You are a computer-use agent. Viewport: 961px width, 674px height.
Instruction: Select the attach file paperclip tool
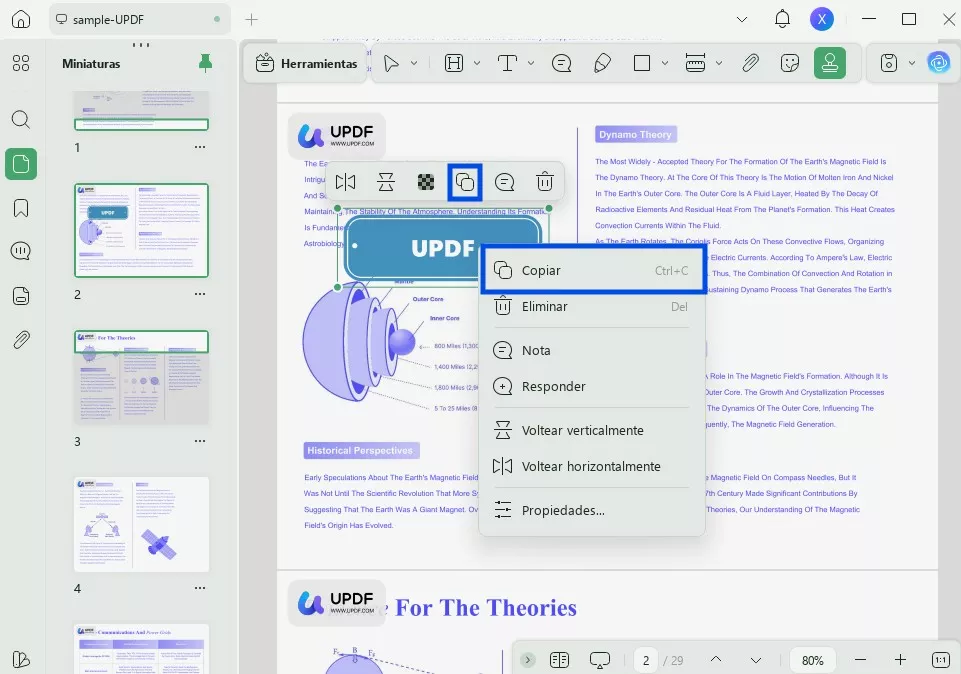(751, 63)
